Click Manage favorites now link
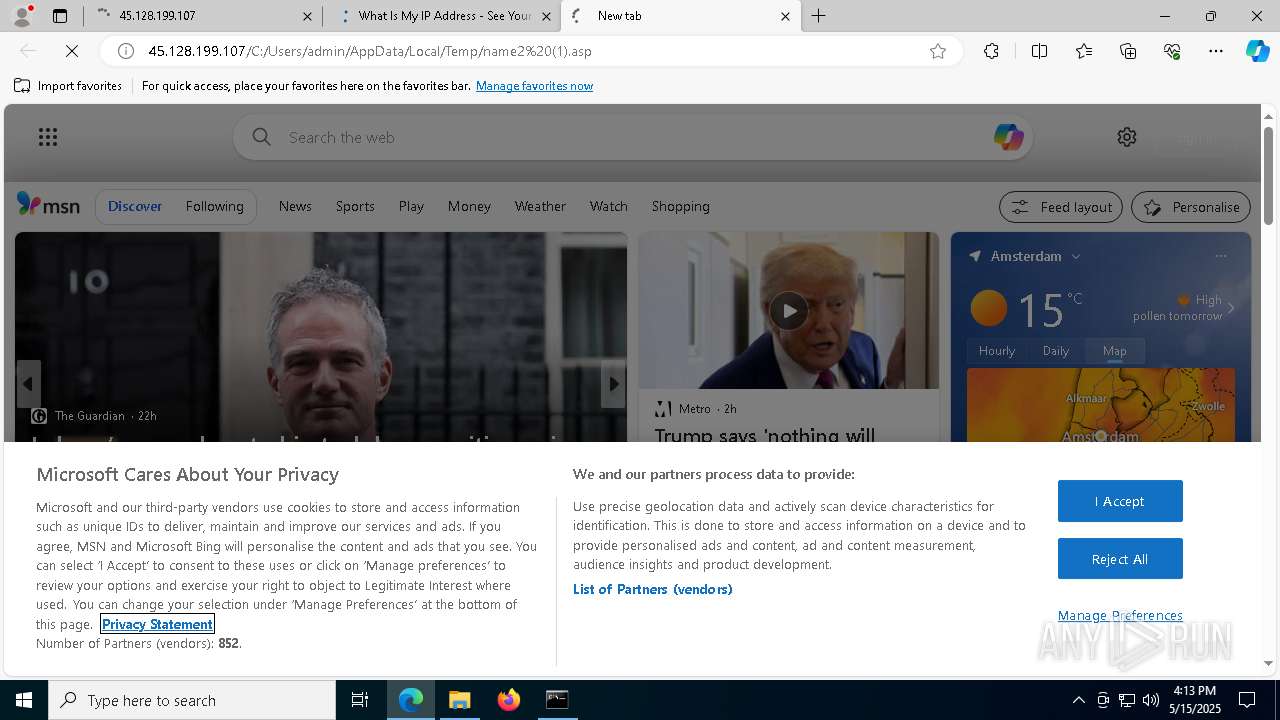The width and height of the screenshot is (1280, 720). (534, 86)
